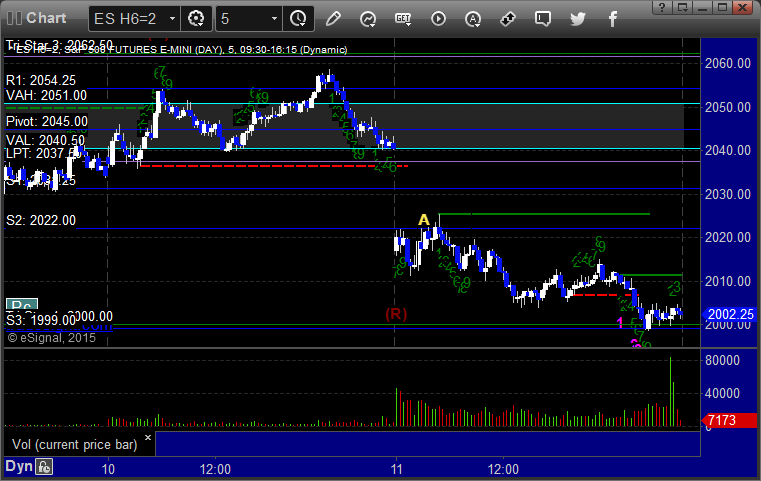Click the Tri-Star 3: 2062.50 label
The width and height of the screenshot is (761, 481).
[59, 45]
